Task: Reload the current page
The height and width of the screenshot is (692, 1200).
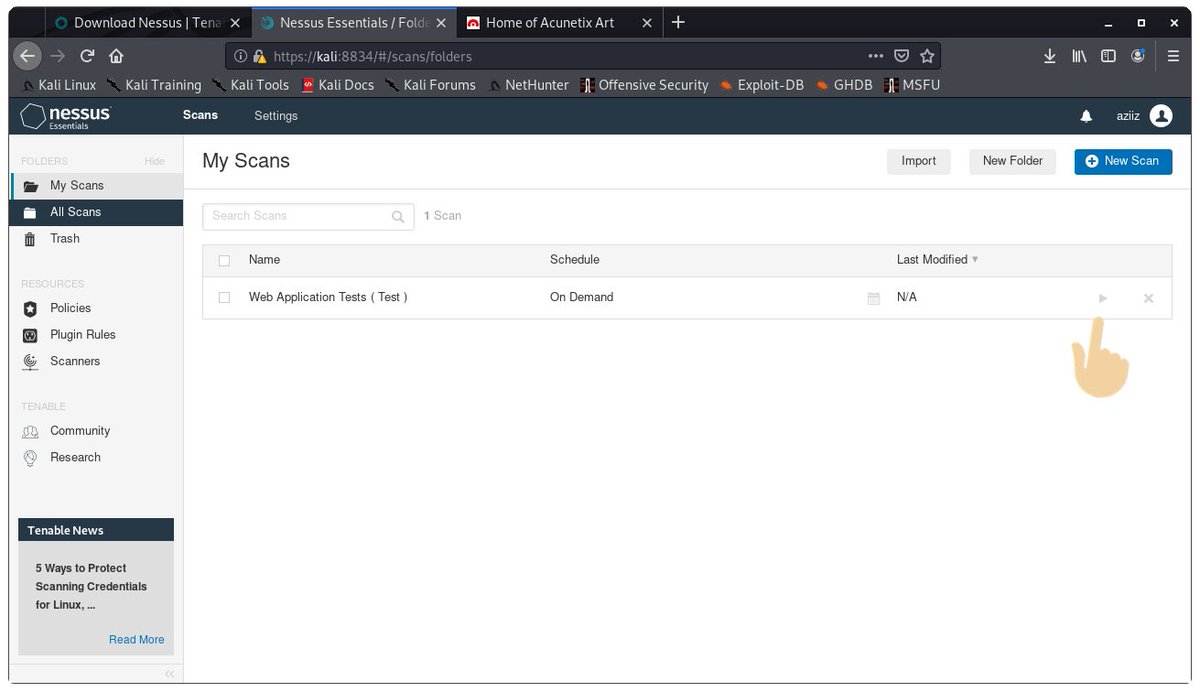Action: [87, 56]
